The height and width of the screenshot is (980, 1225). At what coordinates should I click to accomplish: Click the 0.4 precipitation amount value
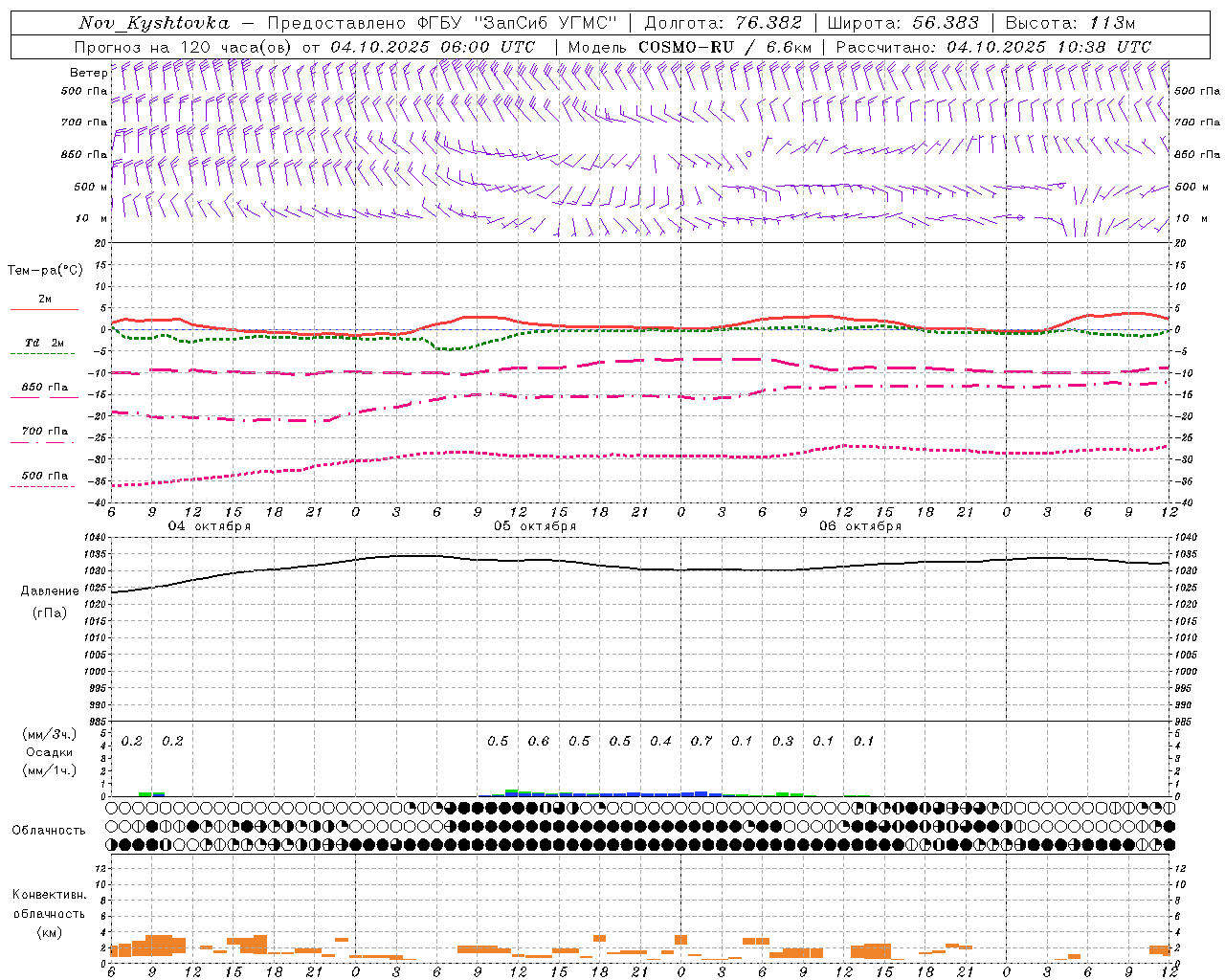(660, 741)
